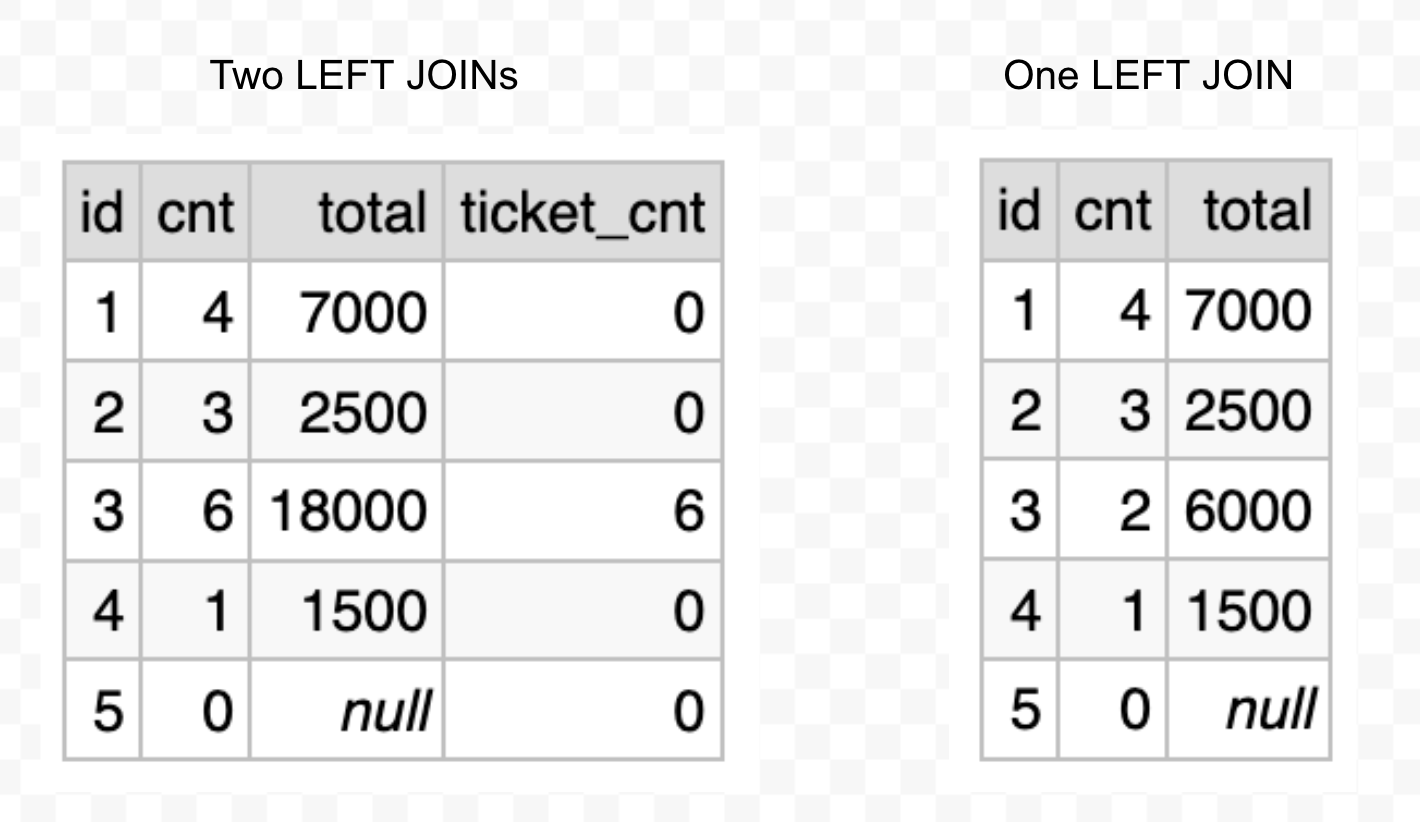1420x822 pixels.
Task: Select the ticket_cnt column header
Action: coord(582,213)
